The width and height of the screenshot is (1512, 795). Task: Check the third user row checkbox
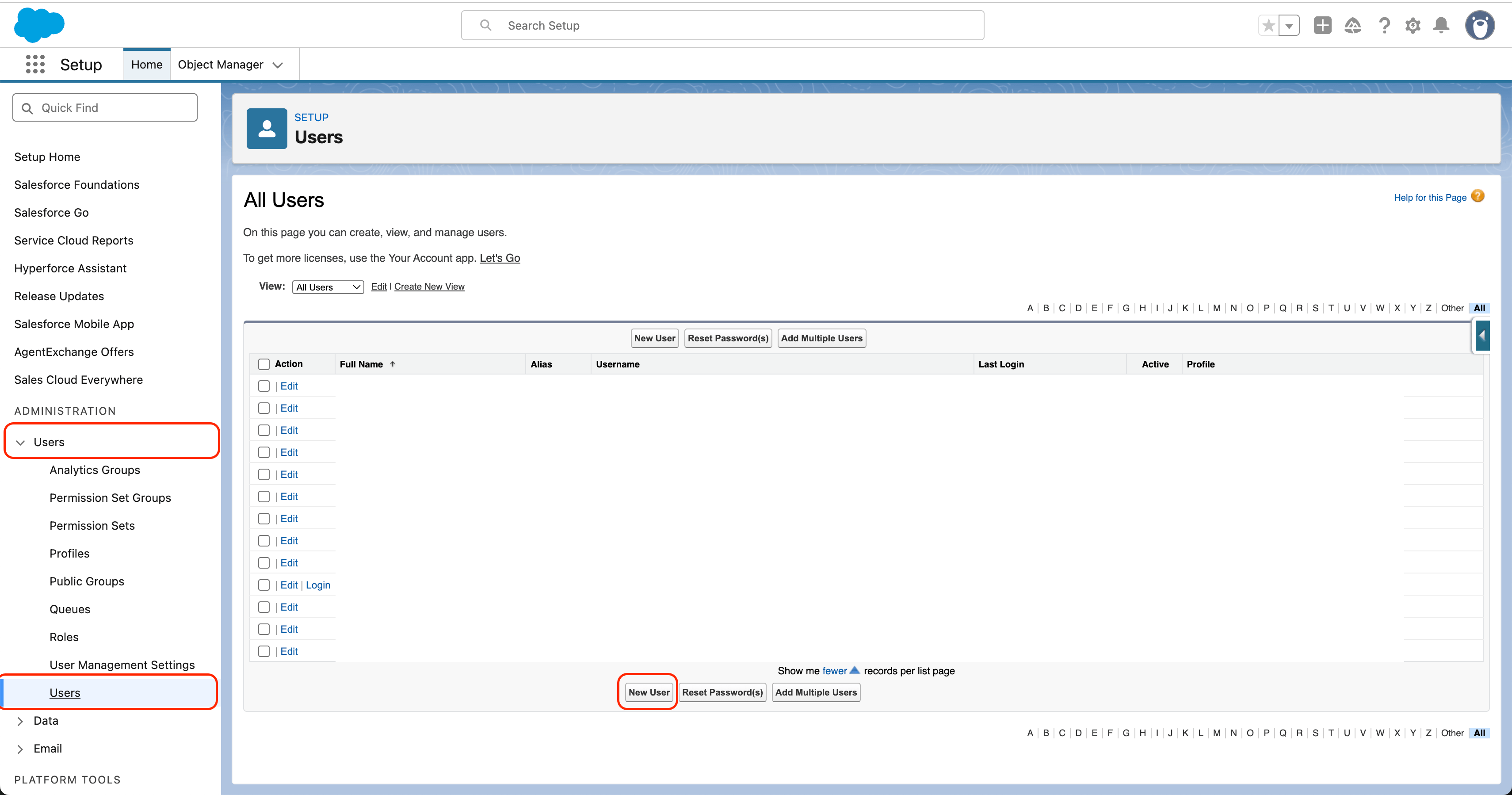pos(264,430)
